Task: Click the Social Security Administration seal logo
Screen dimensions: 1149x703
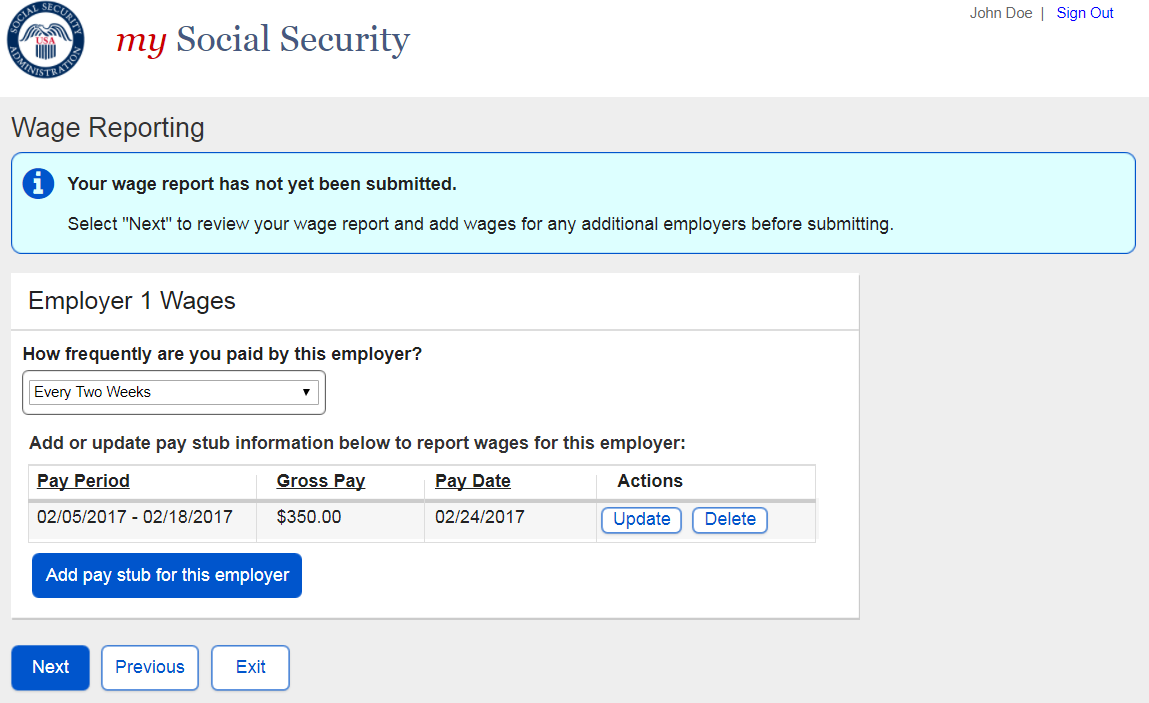Action: 46,42
